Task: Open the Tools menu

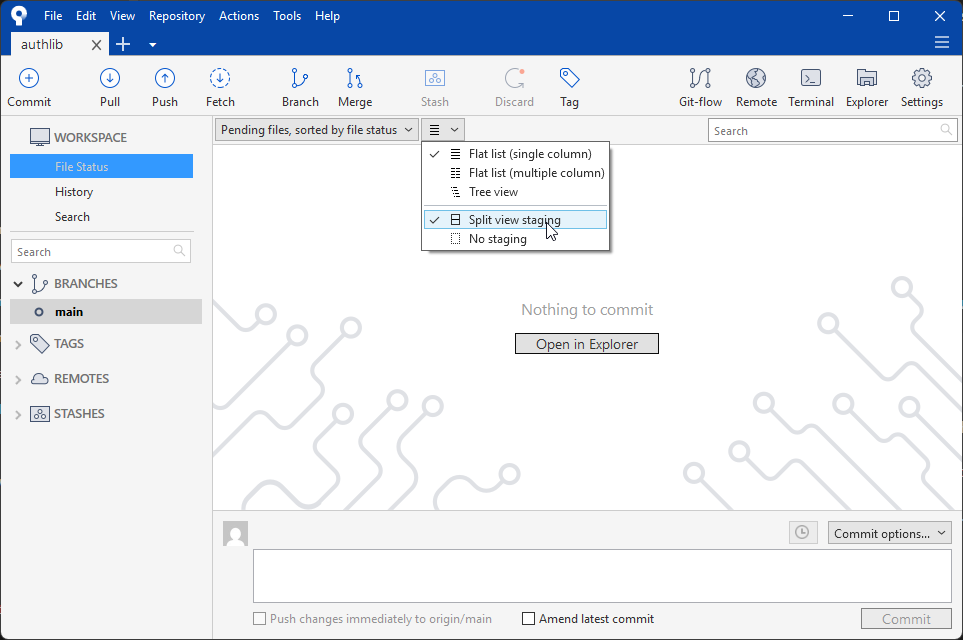Action: [287, 16]
